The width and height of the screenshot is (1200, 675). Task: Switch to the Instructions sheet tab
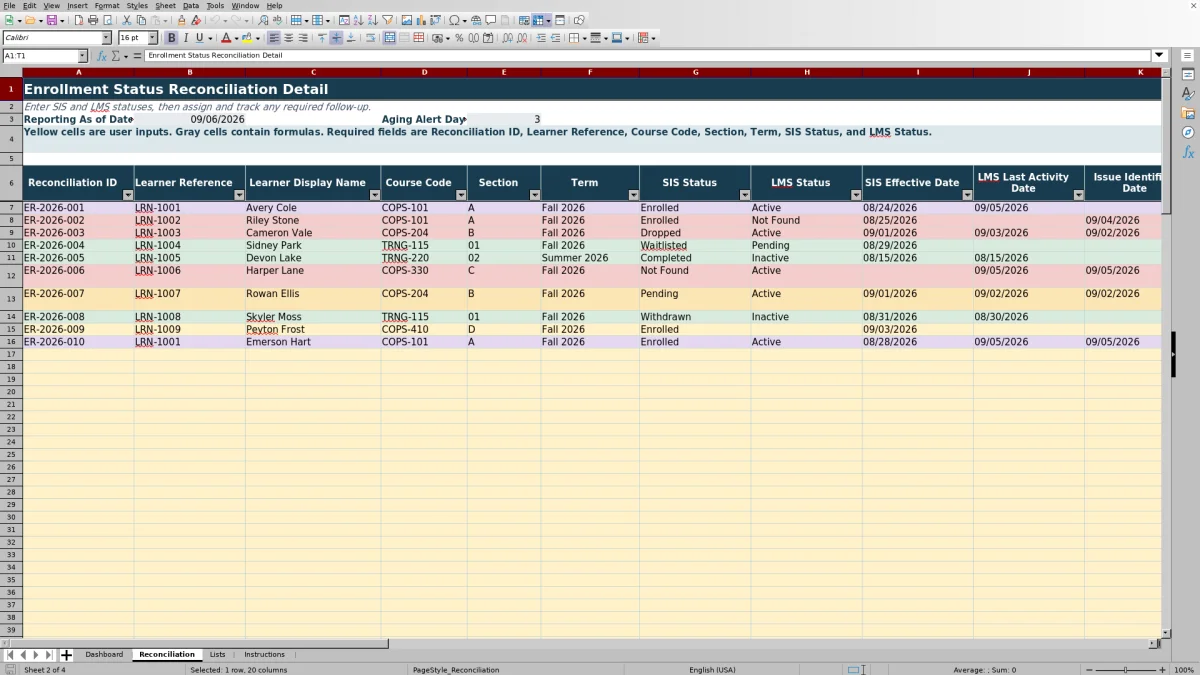pyautogui.click(x=264, y=655)
